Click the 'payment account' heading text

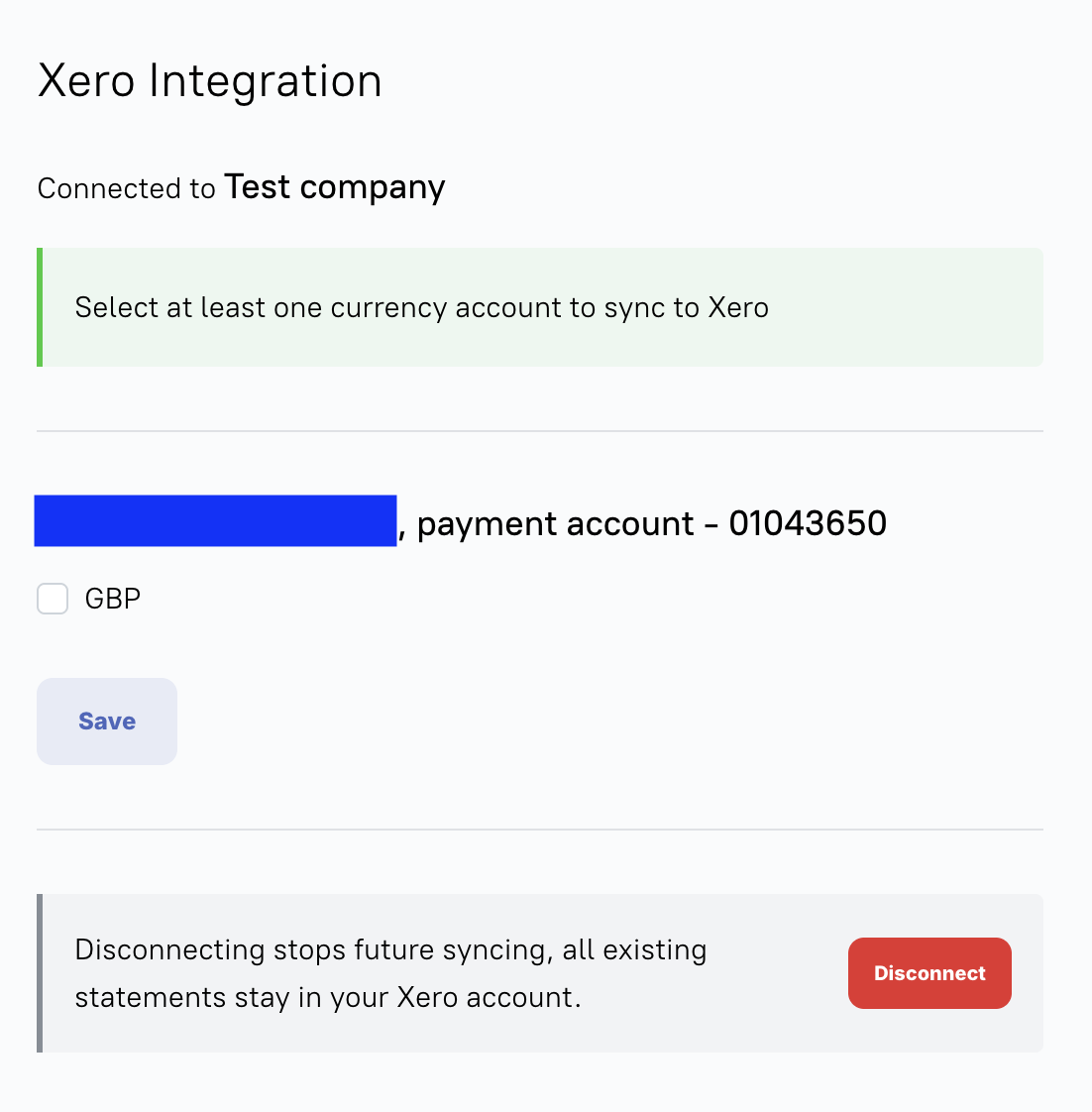coord(555,524)
